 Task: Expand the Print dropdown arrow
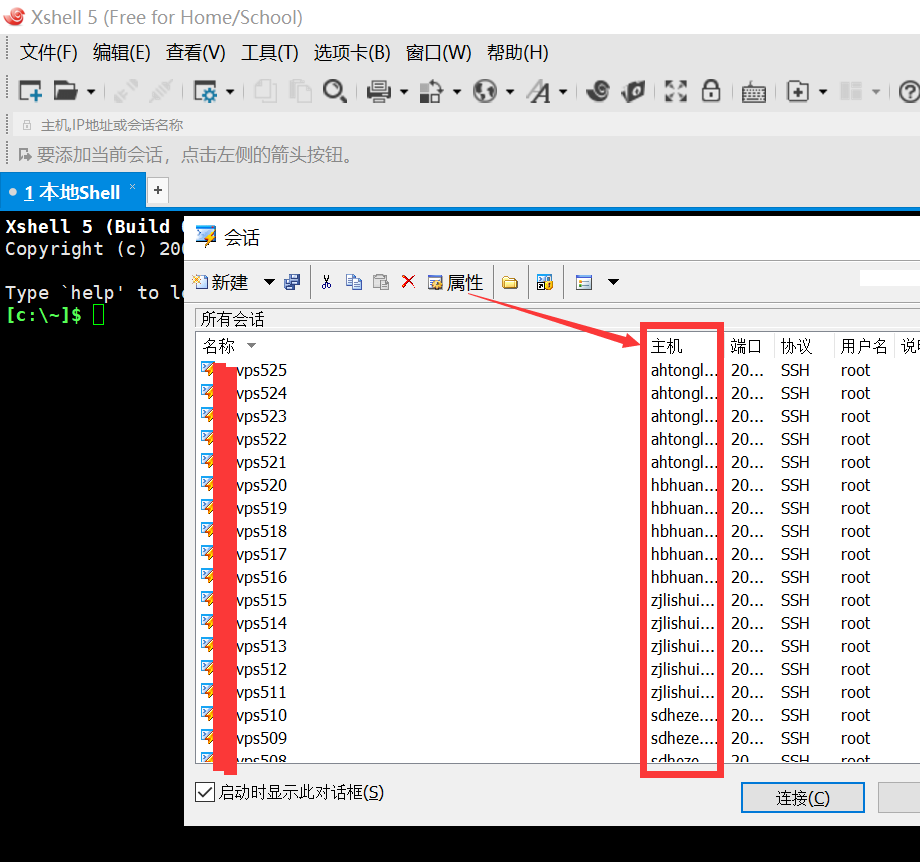[404, 92]
